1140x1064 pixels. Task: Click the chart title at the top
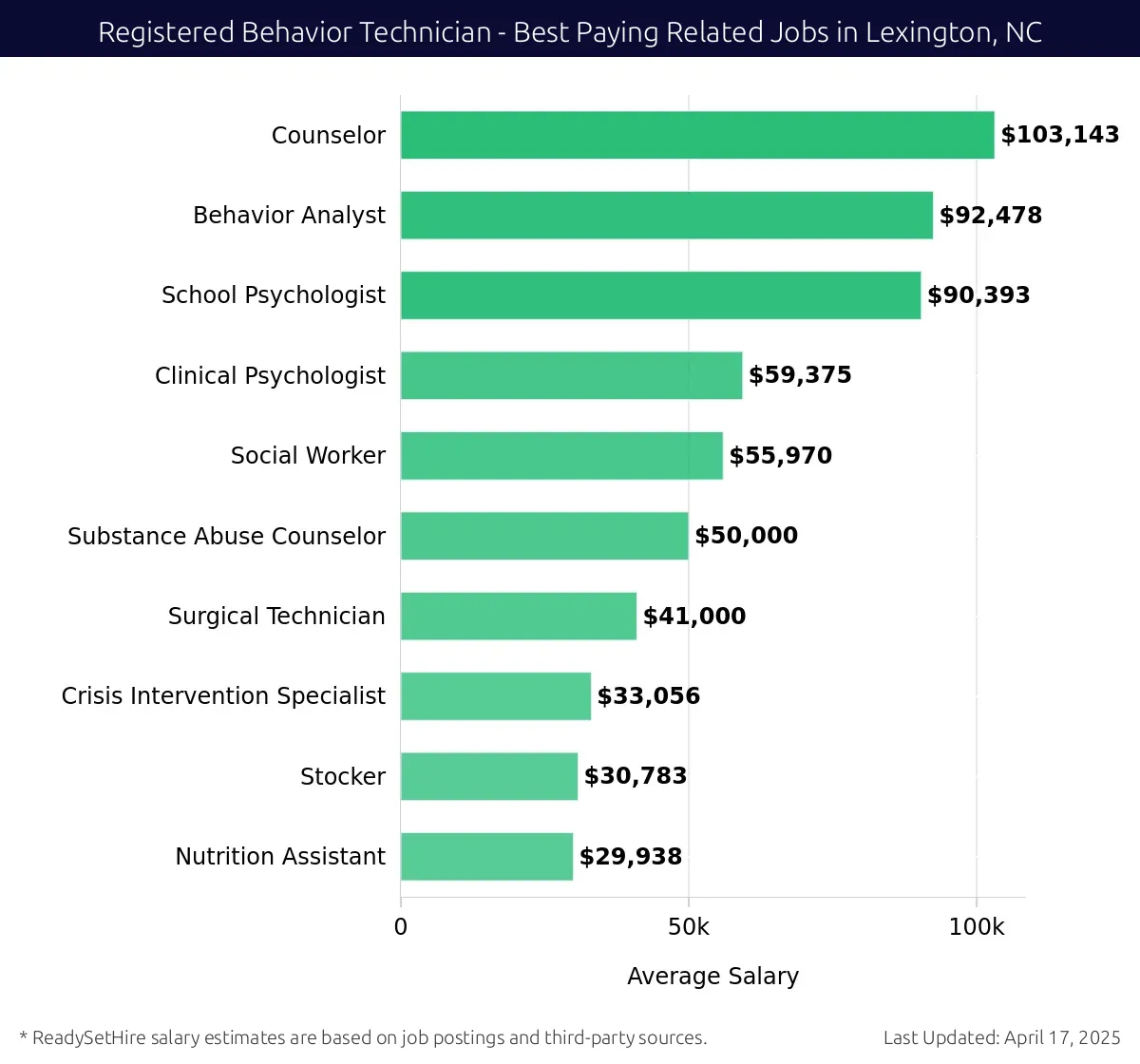(x=569, y=31)
